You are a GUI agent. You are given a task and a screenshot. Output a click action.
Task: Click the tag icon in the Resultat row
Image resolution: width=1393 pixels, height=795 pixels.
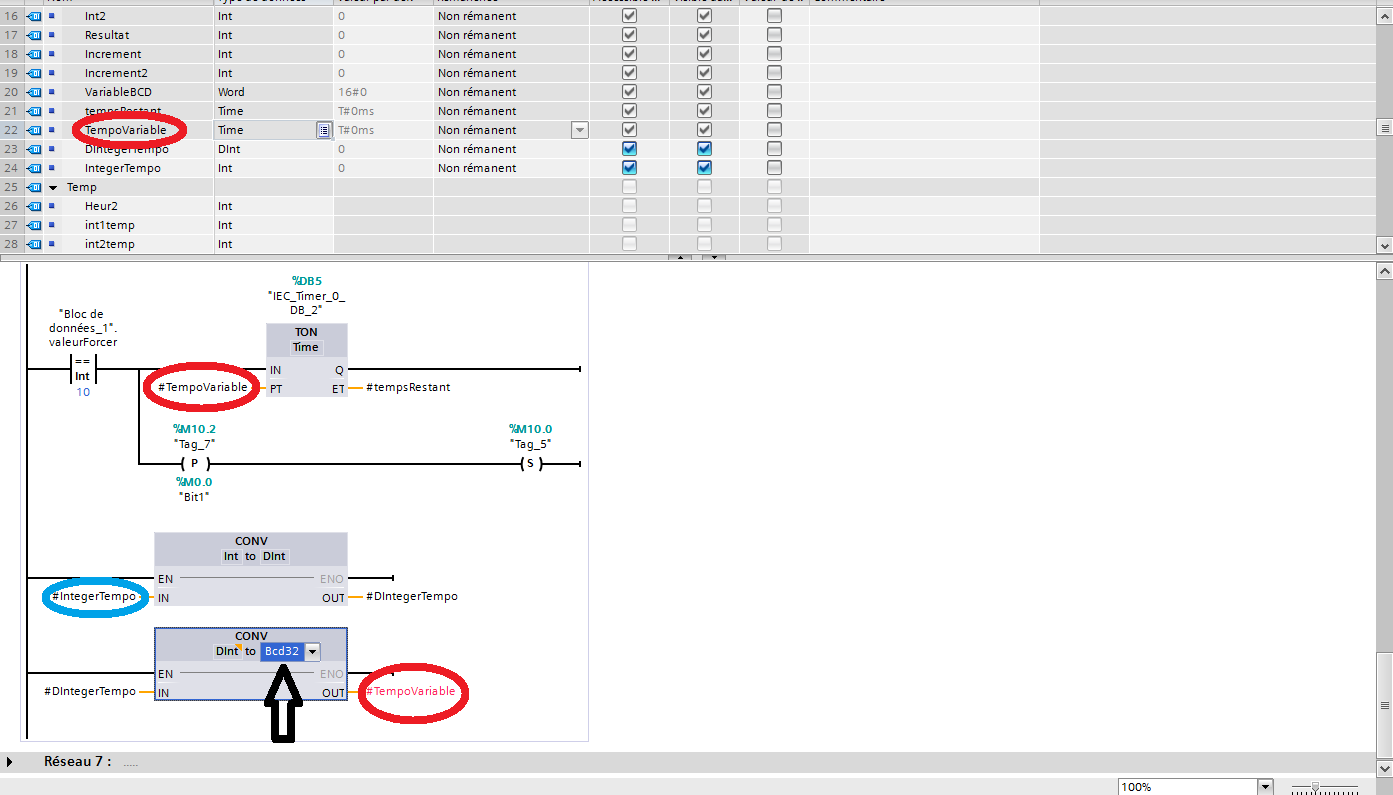click(x=33, y=35)
